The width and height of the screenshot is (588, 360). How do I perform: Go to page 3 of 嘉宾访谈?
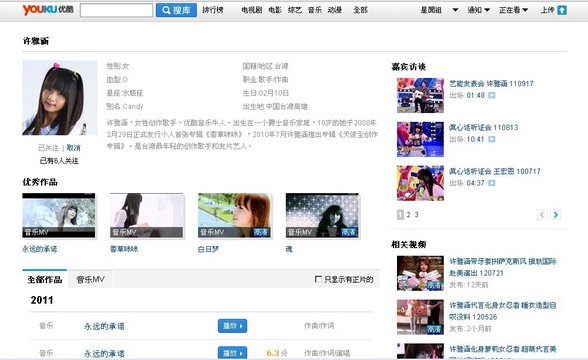point(416,214)
